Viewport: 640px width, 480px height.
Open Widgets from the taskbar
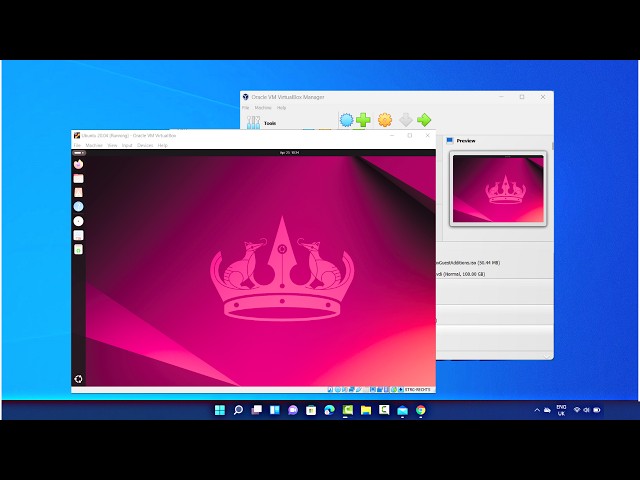pyautogui.click(x=275, y=410)
